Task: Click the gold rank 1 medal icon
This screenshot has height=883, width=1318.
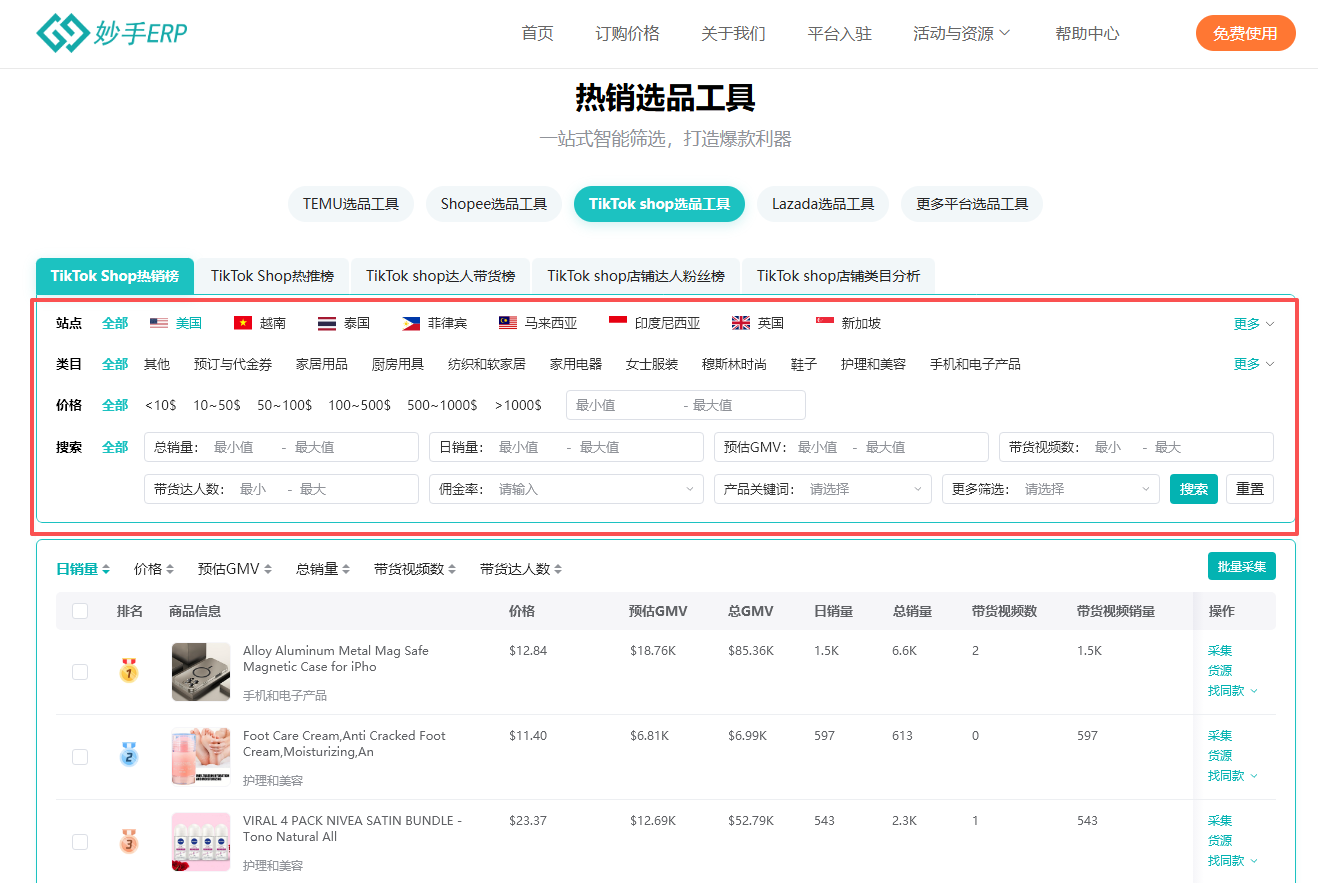Action: [129, 670]
